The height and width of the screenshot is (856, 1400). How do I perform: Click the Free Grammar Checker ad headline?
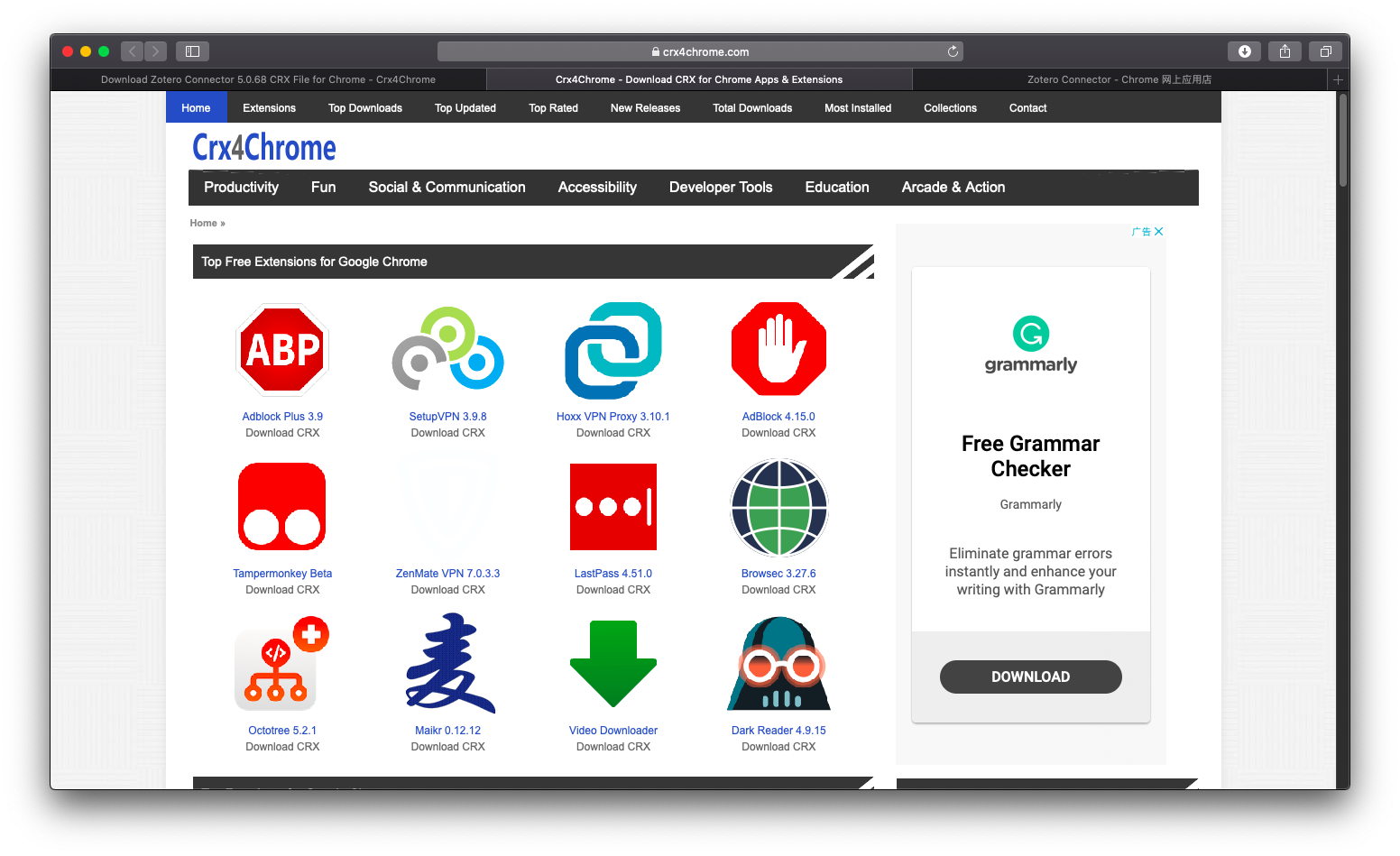tap(1031, 456)
